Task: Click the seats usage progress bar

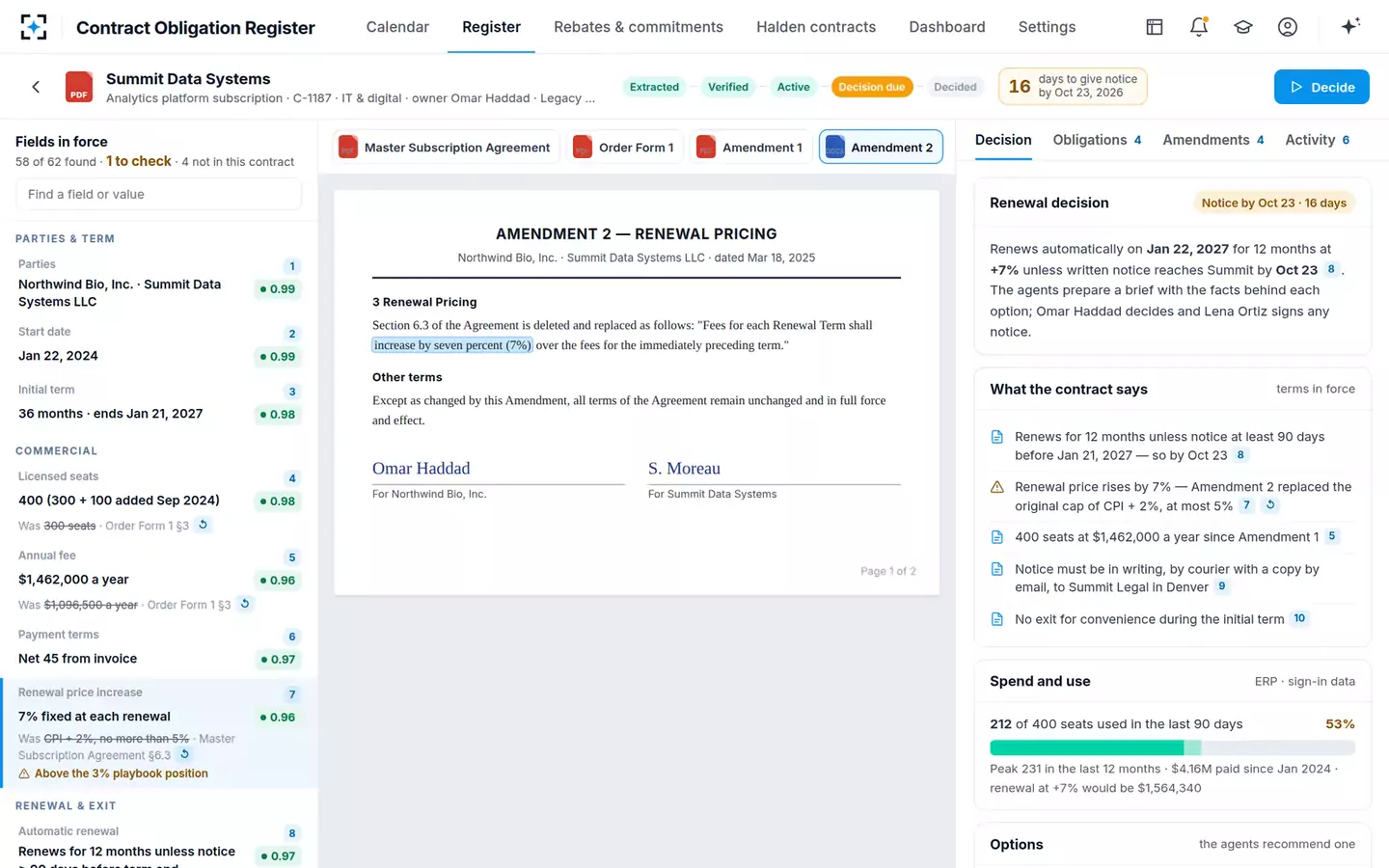Action: (1172, 747)
